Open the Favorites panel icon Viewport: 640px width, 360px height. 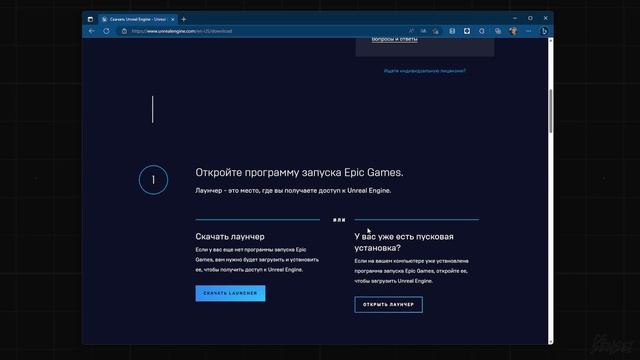pyautogui.click(x=452, y=31)
